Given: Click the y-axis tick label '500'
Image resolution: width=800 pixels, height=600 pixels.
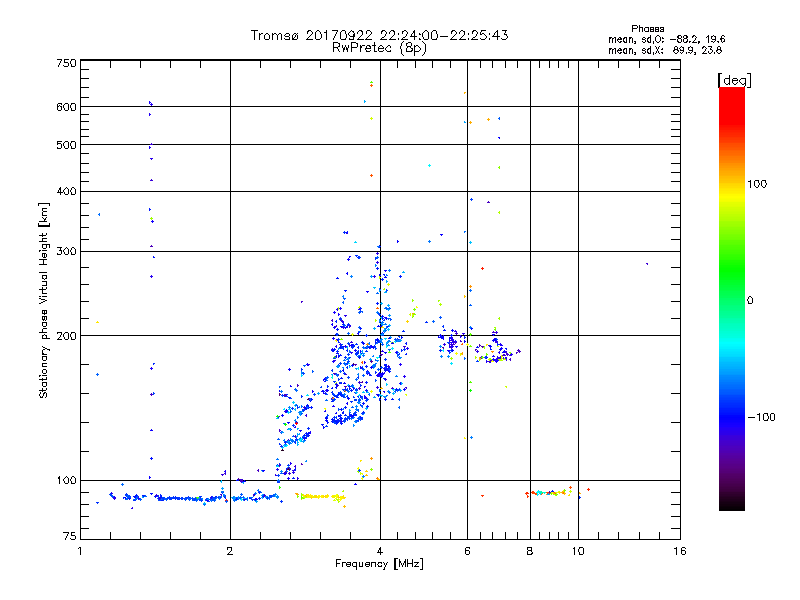Looking at the screenshot, I should click(x=66, y=145).
